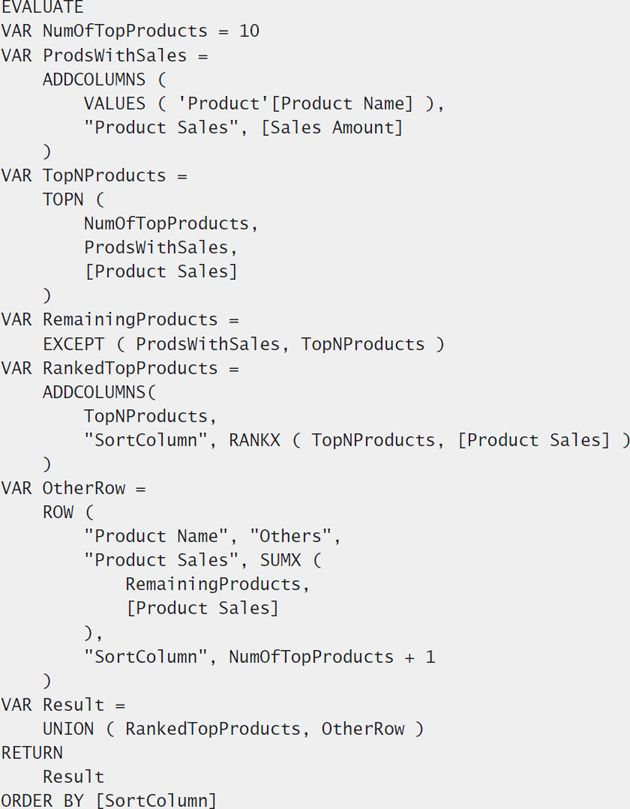This screenshot has width=630, height=809.
Task: Click ORDER BY [SortColumn] clause
Action: [109, 800]
